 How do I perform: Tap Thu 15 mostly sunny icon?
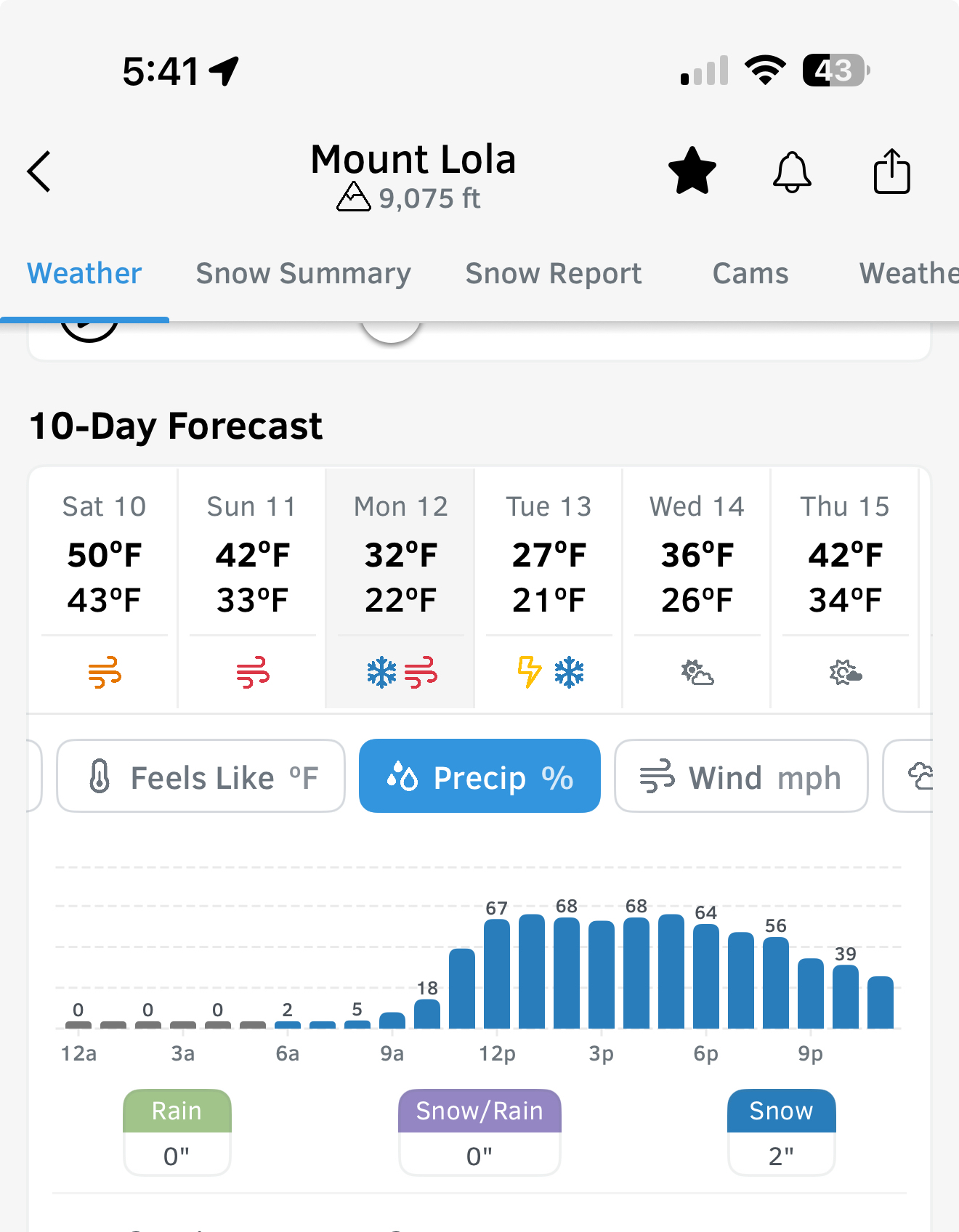point(845,673)
